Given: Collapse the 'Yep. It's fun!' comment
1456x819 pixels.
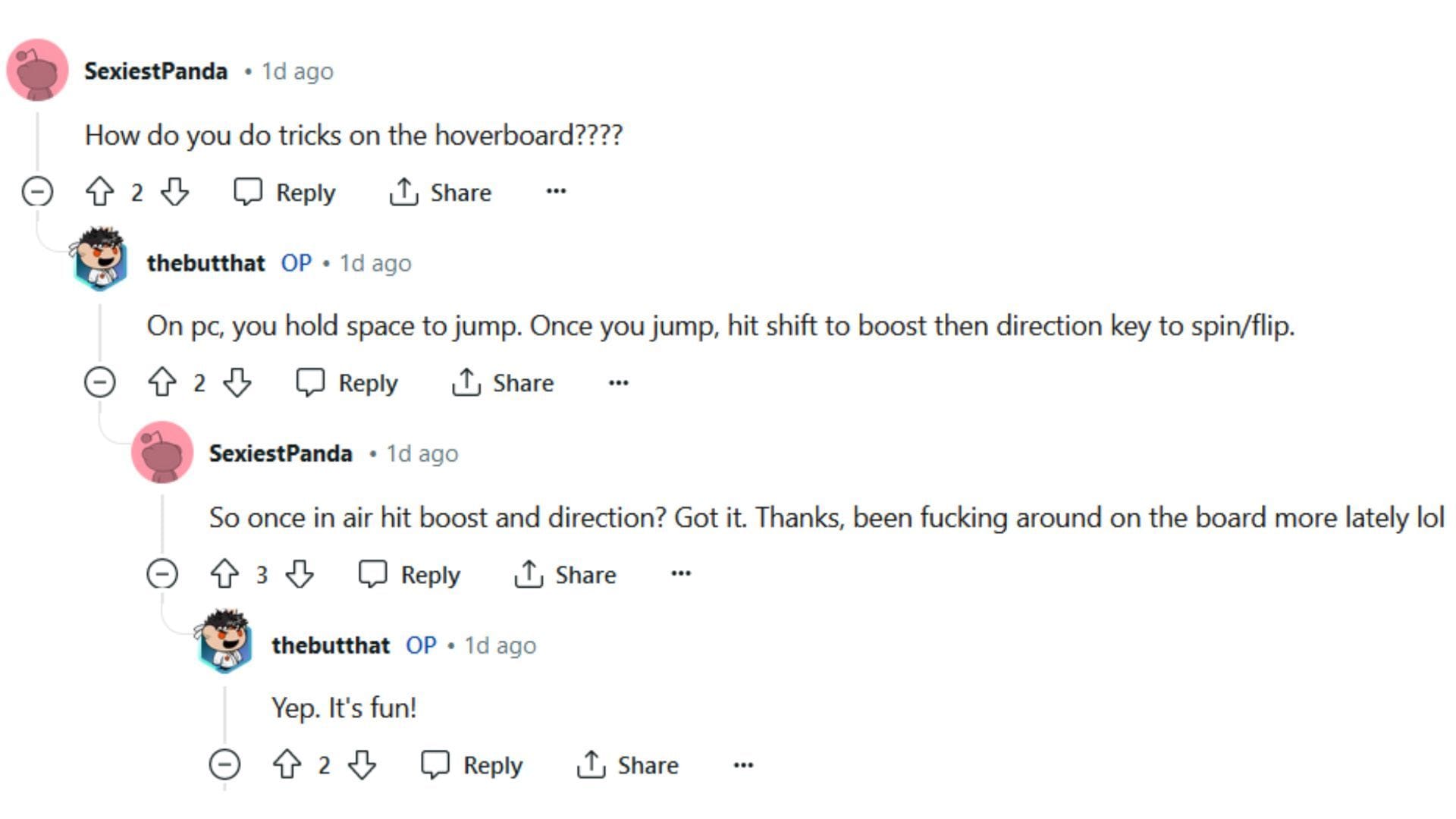Looking at the screenshot, I should click(x=224, y=764).
